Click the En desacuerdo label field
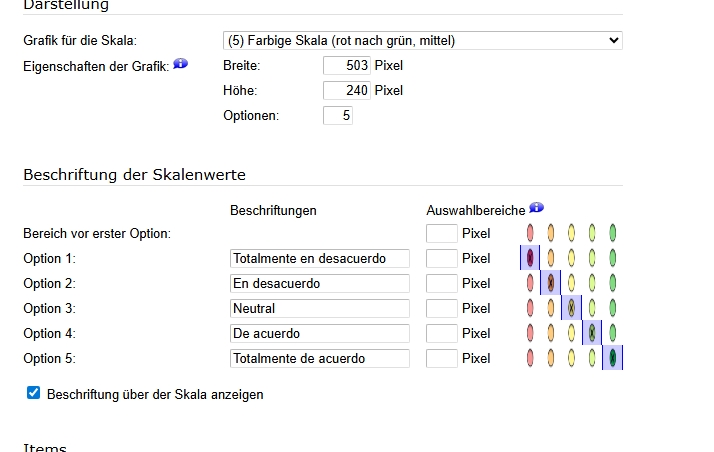 tap(320, 284)
